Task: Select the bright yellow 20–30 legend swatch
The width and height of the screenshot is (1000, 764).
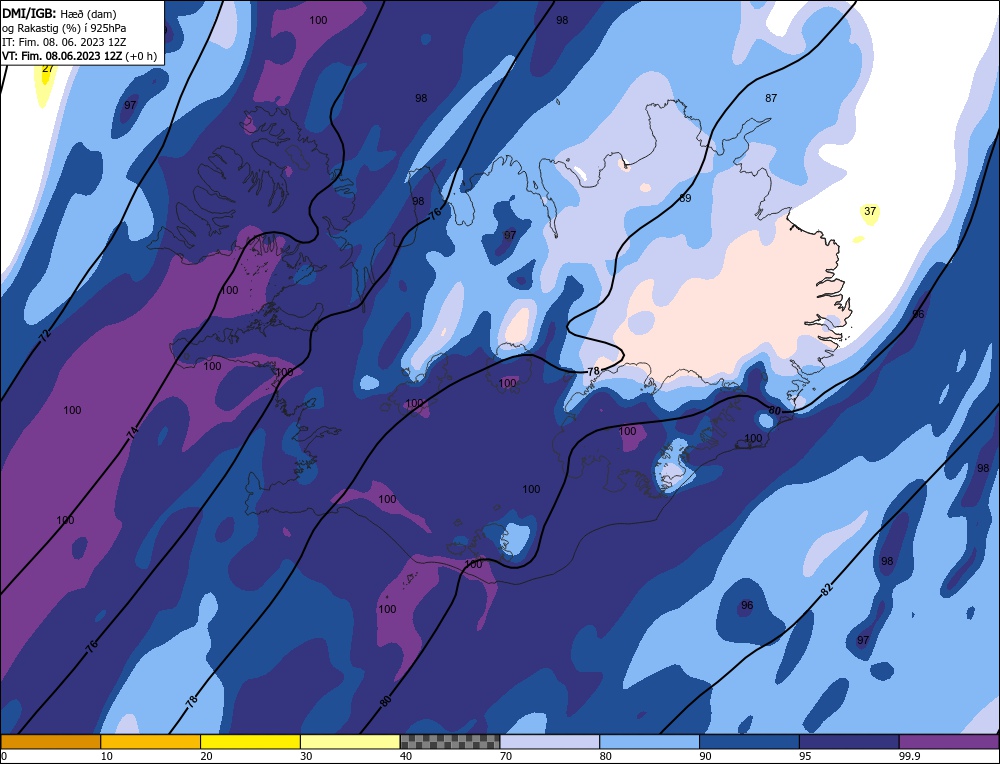Action: pos(250,742)
